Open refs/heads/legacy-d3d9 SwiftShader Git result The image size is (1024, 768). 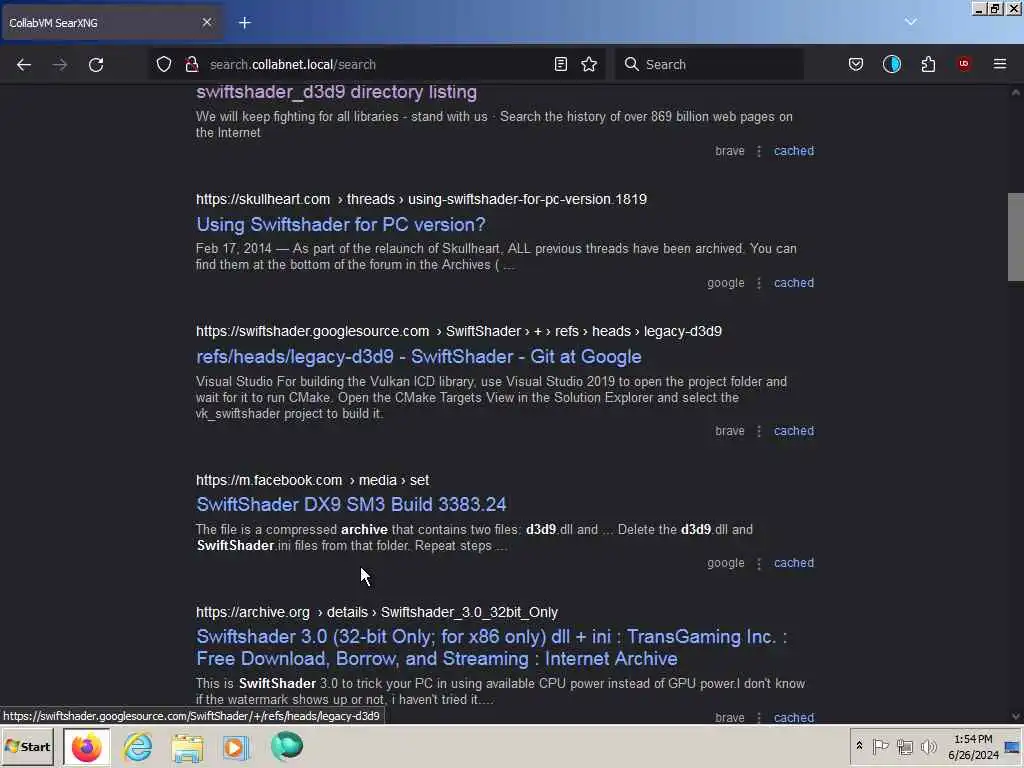(x=419, y=357)
